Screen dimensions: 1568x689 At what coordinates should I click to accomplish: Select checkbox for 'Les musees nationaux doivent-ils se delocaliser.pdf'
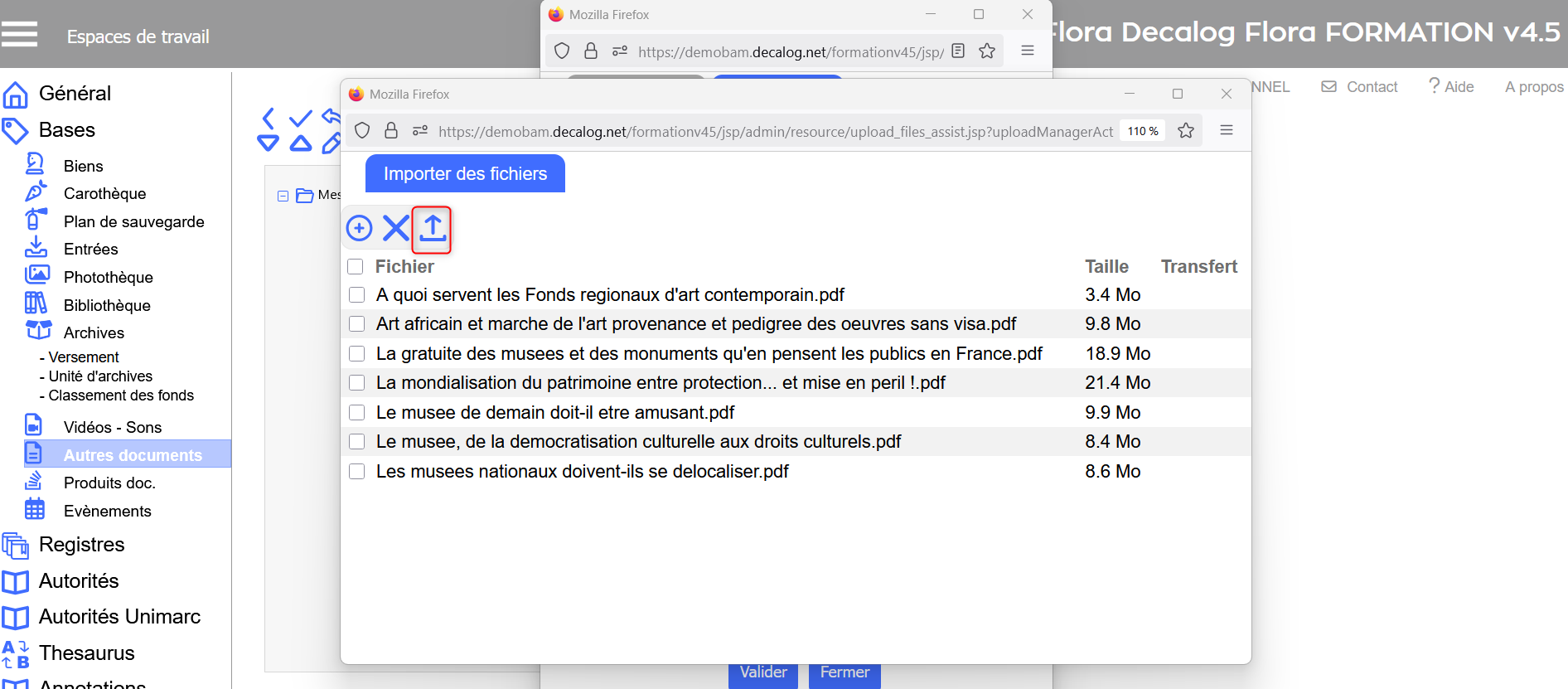(357, 472)
